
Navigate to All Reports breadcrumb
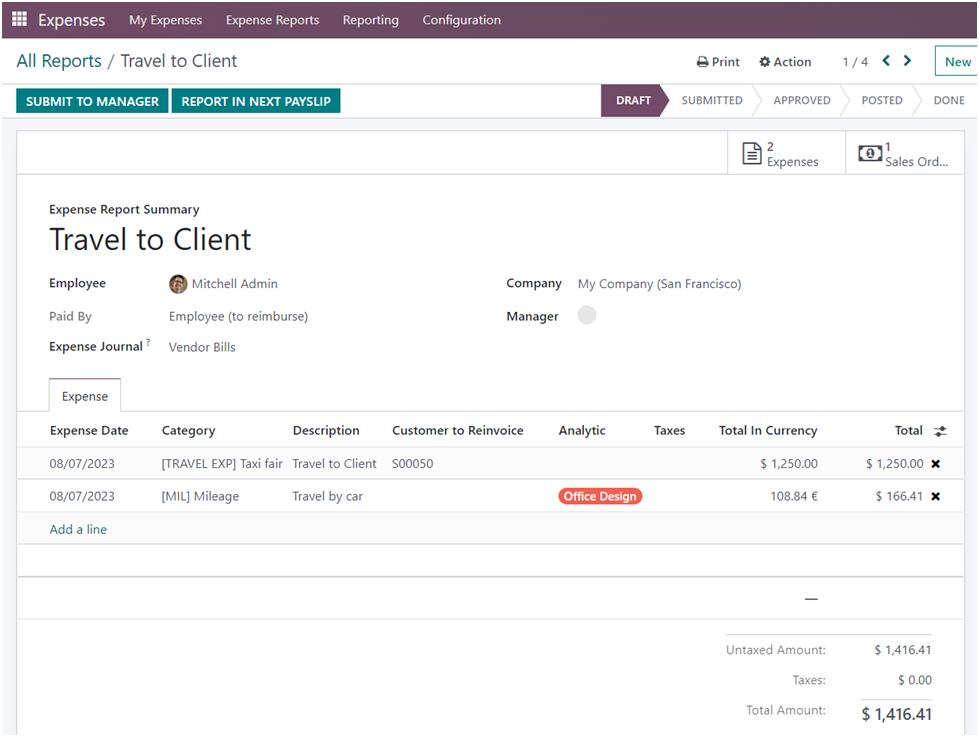[59, 61]
